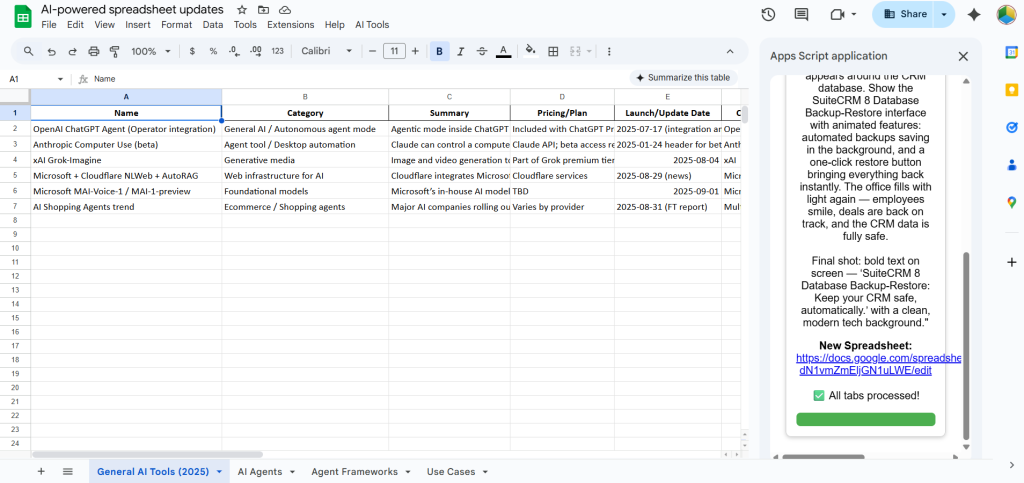
Task: Open the Name box dropdown arrow
Action: 61,79
